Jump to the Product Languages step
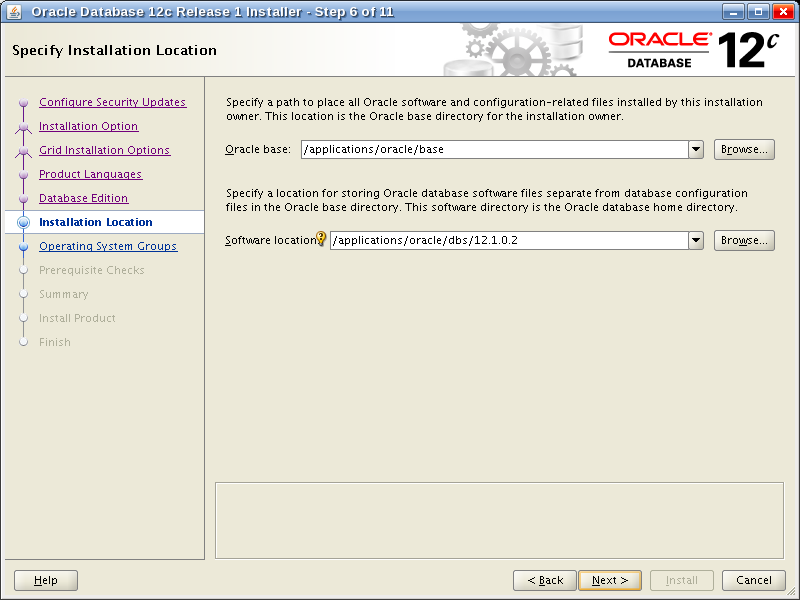800x600 pixels. 90,174
